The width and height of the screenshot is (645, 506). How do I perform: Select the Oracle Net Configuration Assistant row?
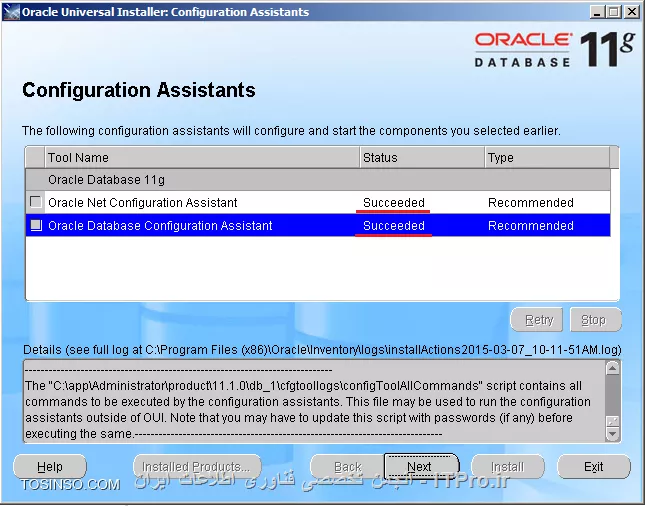coord(318,202)
